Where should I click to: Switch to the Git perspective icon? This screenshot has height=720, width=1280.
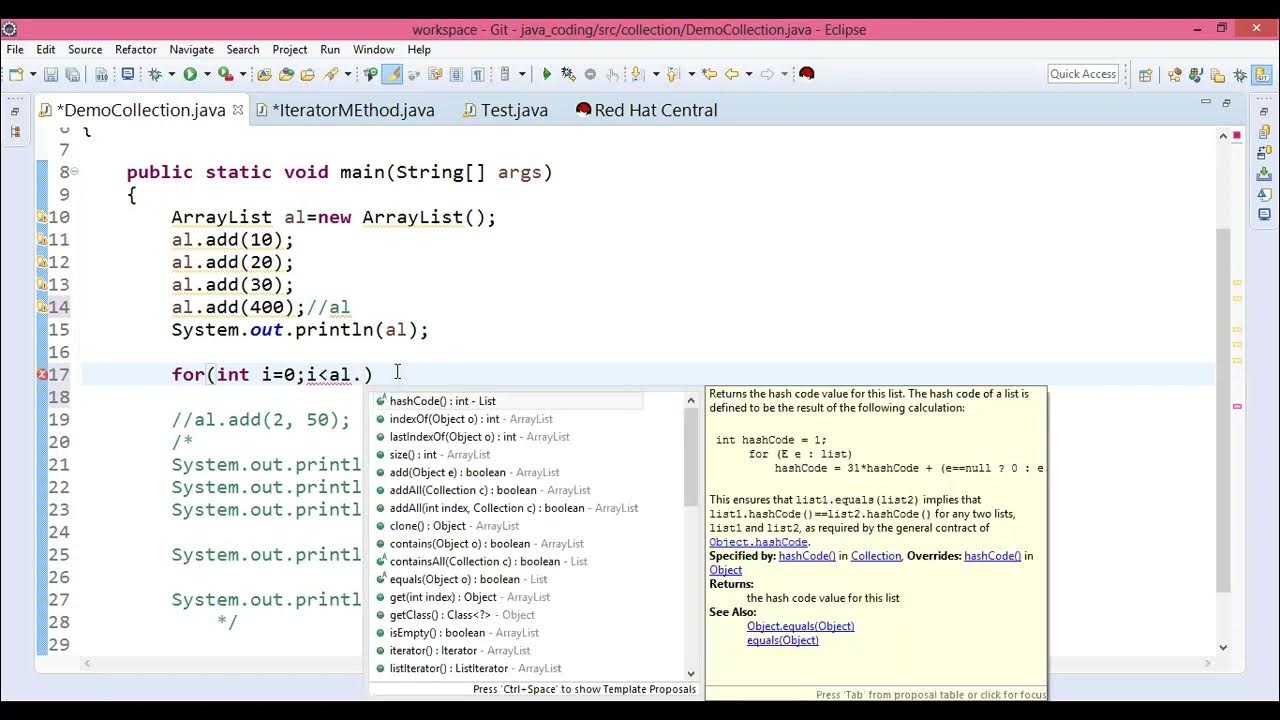coord(1261,74)
